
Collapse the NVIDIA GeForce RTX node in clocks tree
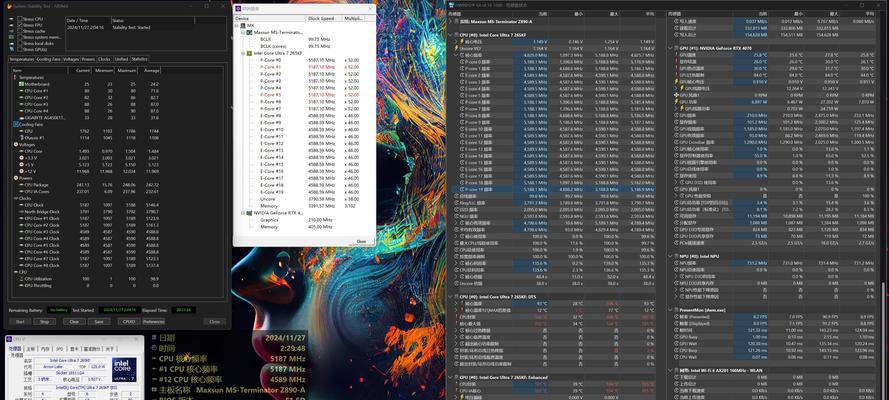pos(243,213)
